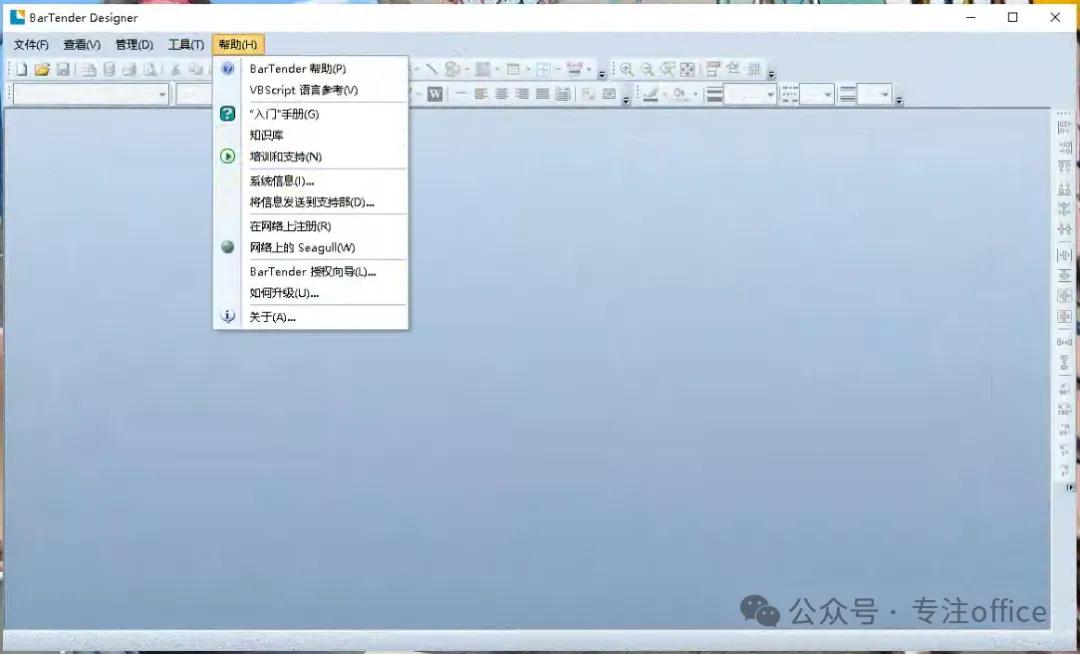This screenshot has height=654, width=1080.
Task: Click the BarTender Designer title bar logo
Action: tap(17, 17)
